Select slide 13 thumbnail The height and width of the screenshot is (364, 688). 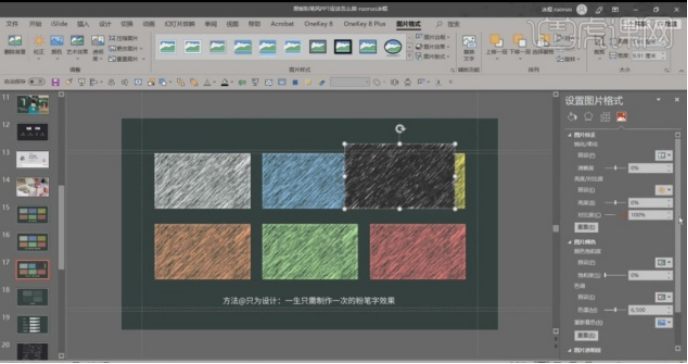pyautogui.click(x=32, y=160)
